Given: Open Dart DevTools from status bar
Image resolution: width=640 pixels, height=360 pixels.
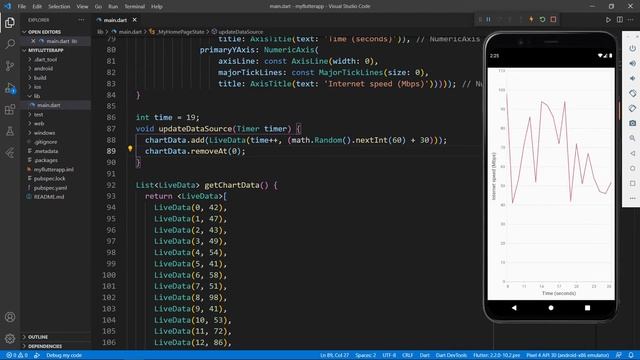Looking at the screenshot, I should tap(451, 355).
